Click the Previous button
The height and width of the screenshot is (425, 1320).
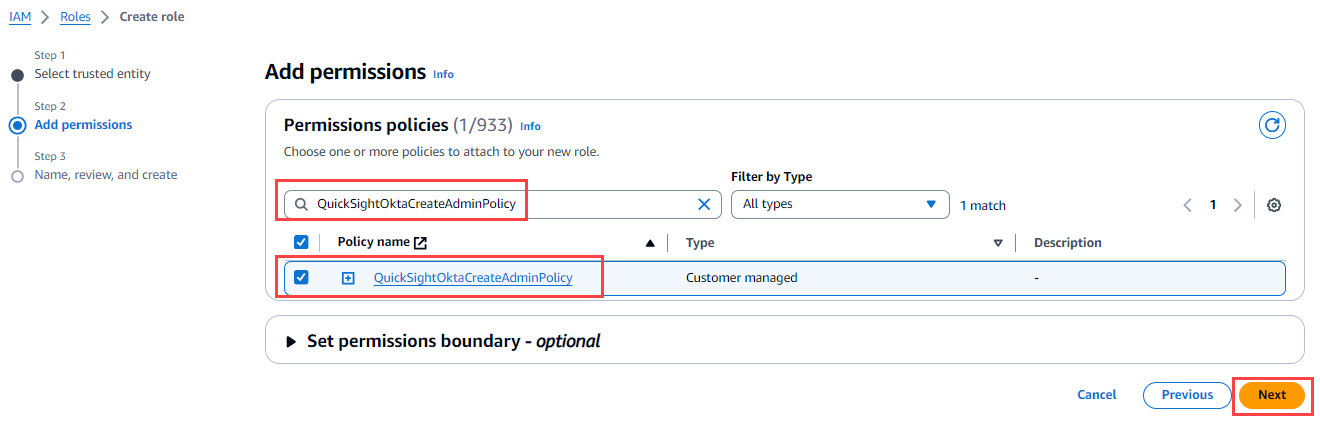tap(1187, 395)
